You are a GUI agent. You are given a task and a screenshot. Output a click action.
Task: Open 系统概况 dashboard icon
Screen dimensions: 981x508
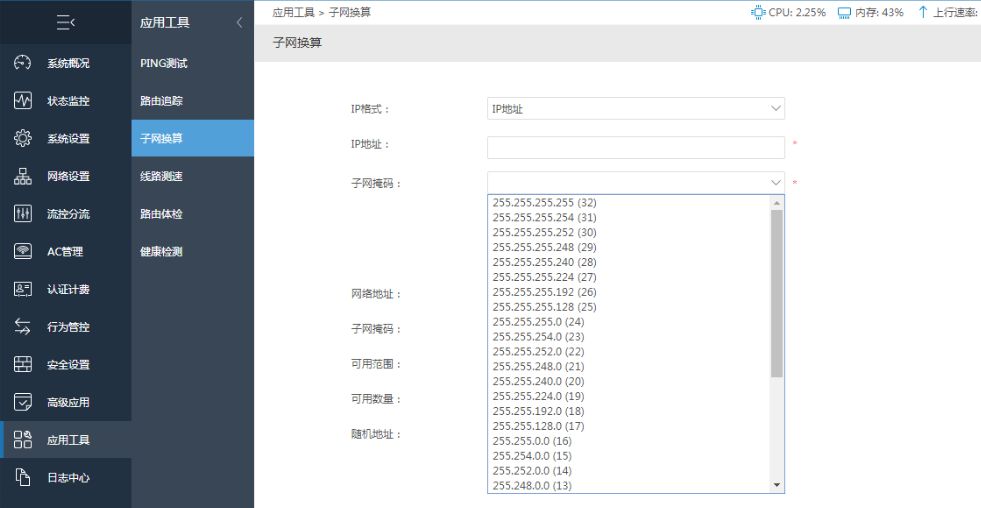[x=23, y=63]
